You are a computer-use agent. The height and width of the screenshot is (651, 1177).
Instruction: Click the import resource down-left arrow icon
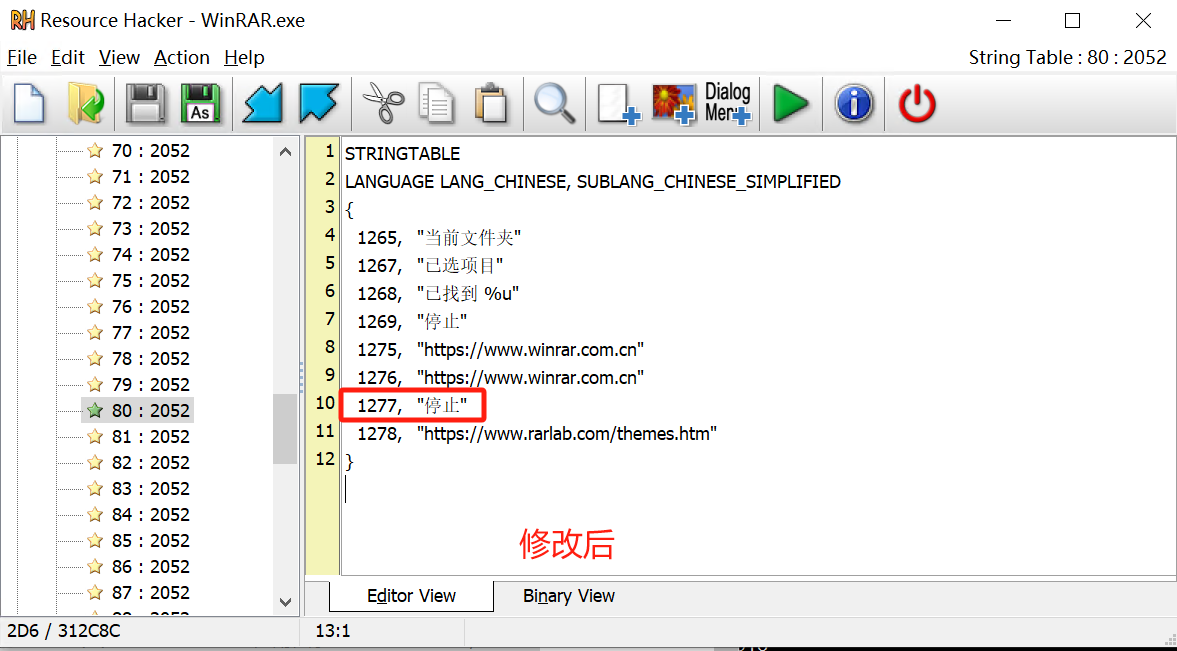point(263,103)
